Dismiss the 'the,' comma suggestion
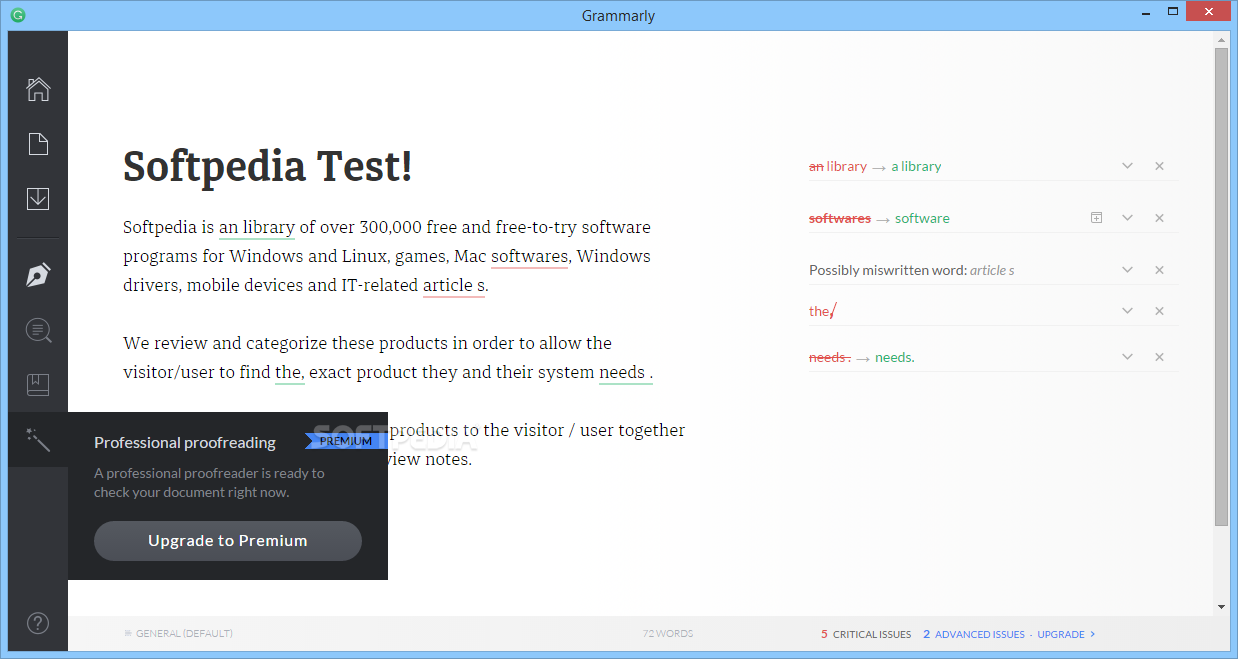This screenshot has height=659, width=1238. [x=1159, y=311]
